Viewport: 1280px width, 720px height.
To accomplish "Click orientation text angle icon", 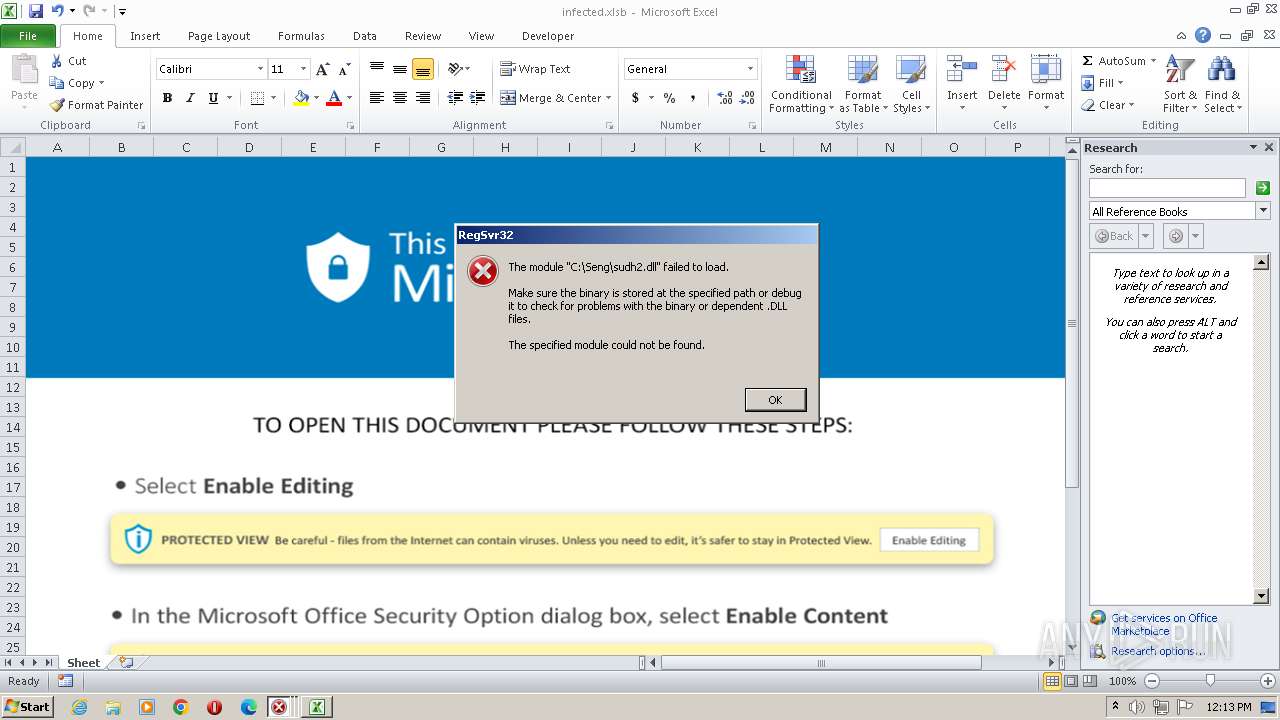I will point(455,69).
